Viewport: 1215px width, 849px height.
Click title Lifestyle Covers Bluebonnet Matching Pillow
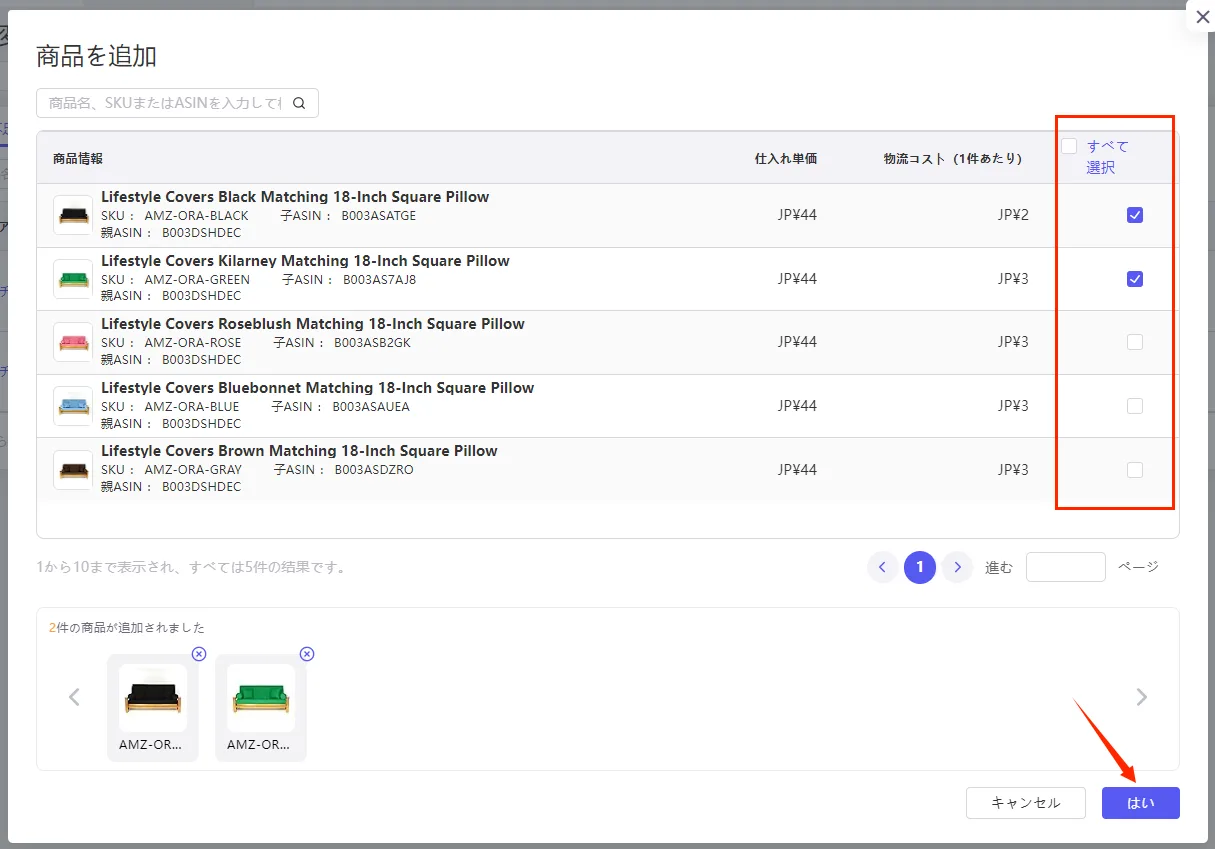pyautogui.click(x=318, y=388)
